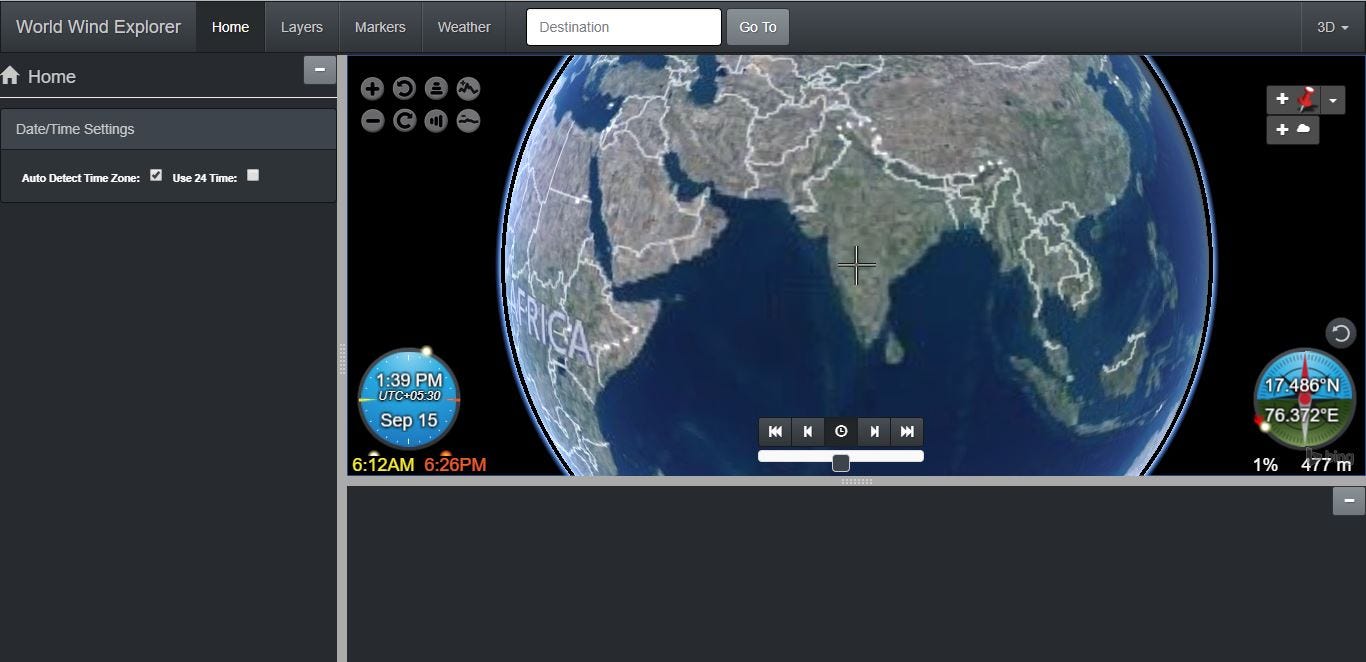Disable Auto Detect Time Zone

pyautogui.click(x=156, y=174)
